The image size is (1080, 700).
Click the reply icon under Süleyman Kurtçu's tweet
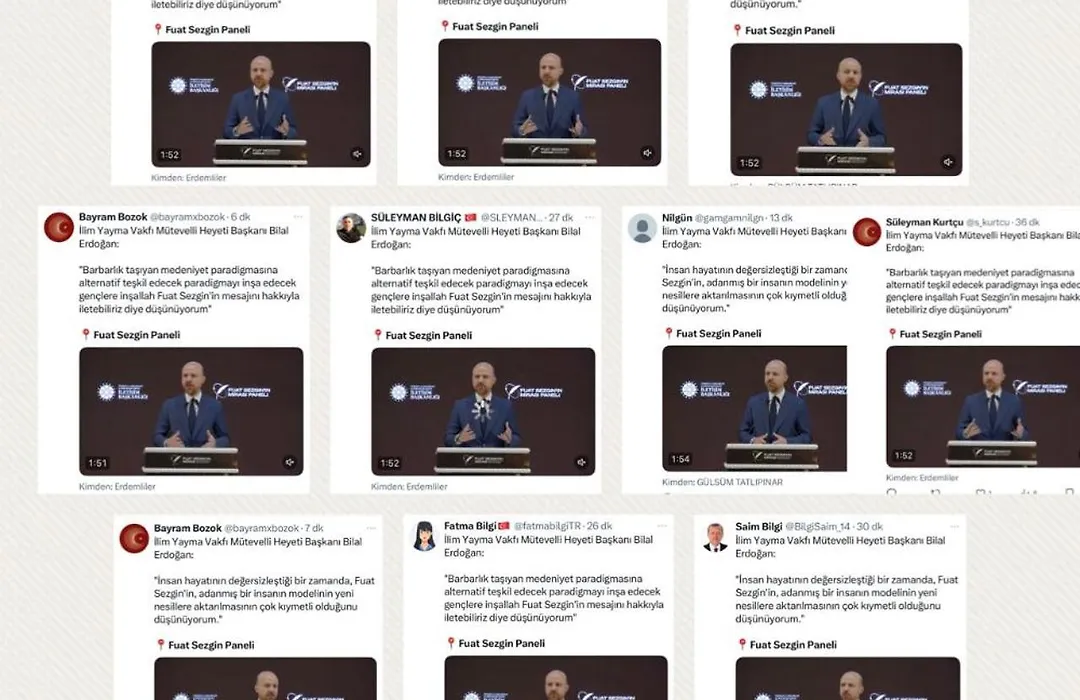coord(892,493)
